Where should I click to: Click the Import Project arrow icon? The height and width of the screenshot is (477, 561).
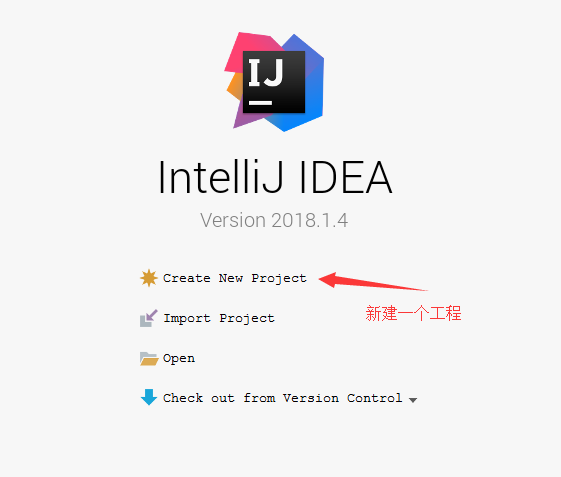148,318
